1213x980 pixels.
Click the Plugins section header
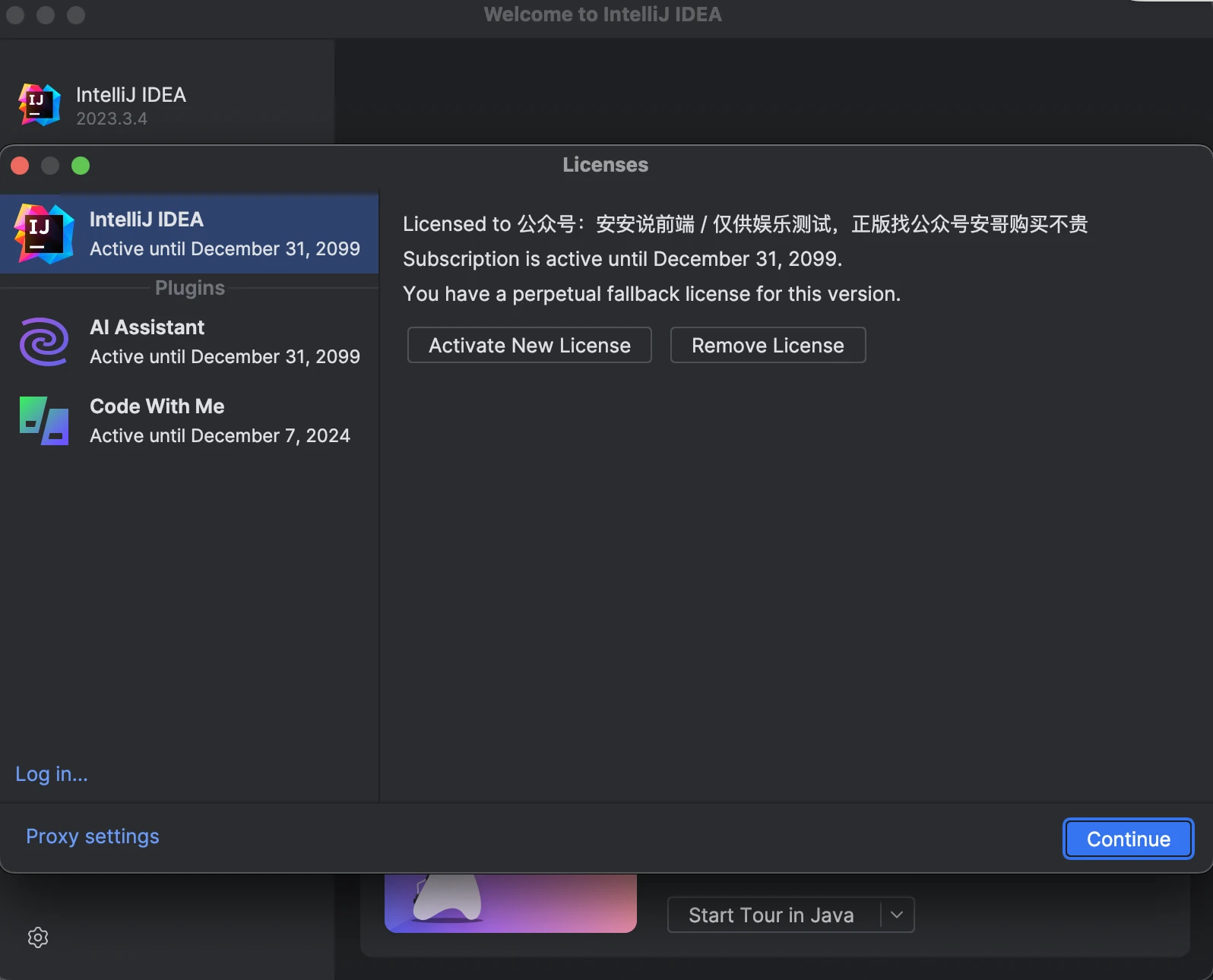click(190, 288)
